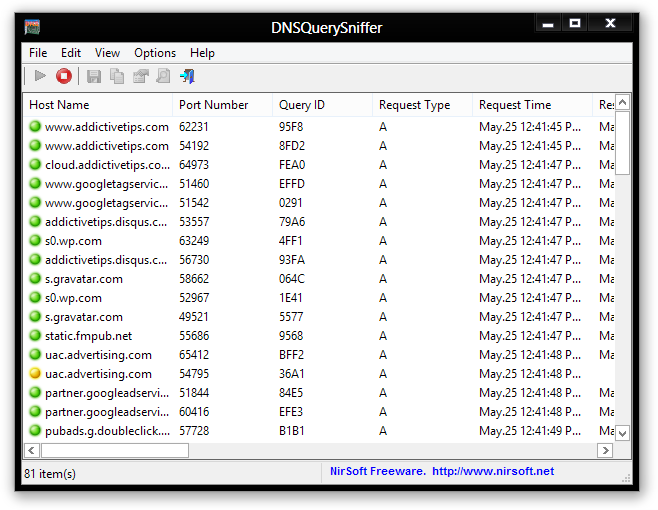Click the Exit door toolbar icon
Viewport: 658px width, 510px height.
point(187,76)
